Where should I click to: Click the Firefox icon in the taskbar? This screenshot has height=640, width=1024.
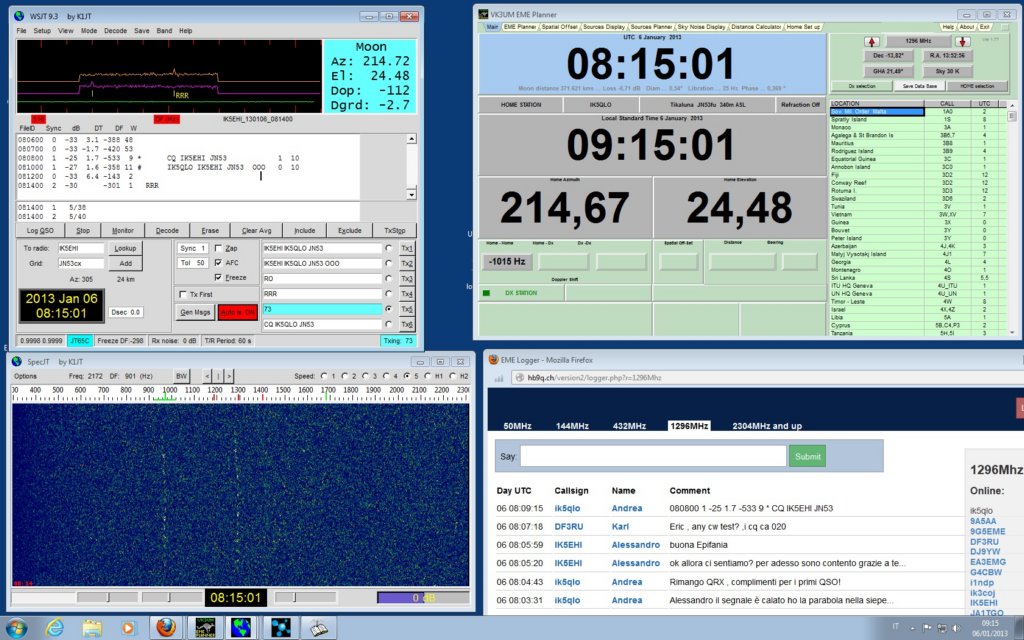click(x=166, y=628)
